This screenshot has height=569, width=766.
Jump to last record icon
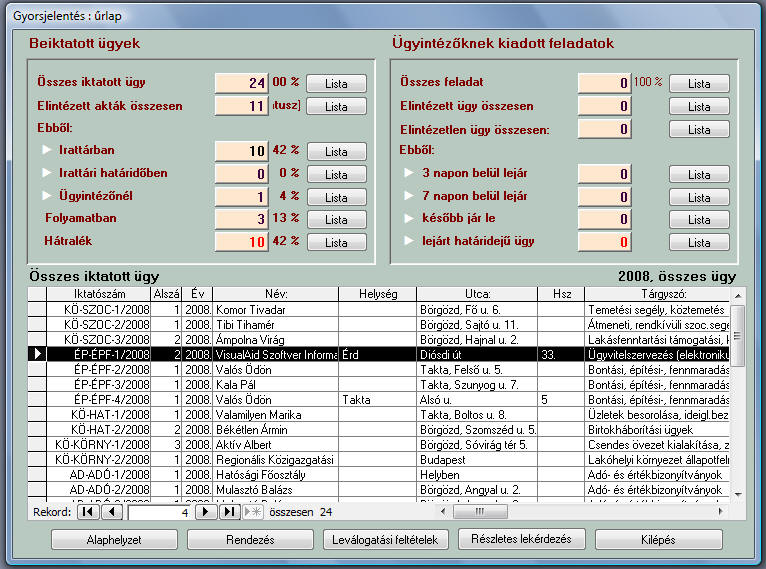click(229, 512)
